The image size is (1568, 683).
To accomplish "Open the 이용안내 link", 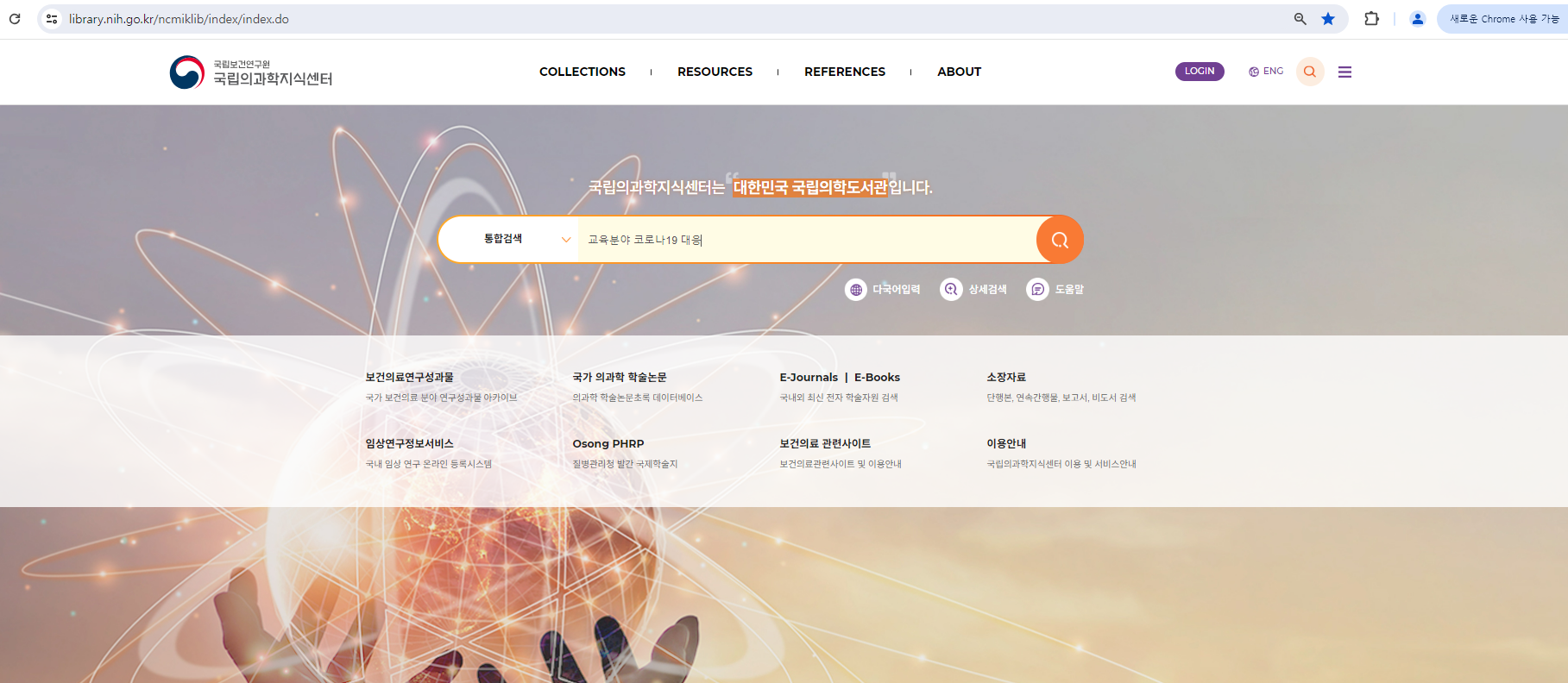I will pyautogui.click(x=1006, y=444).
